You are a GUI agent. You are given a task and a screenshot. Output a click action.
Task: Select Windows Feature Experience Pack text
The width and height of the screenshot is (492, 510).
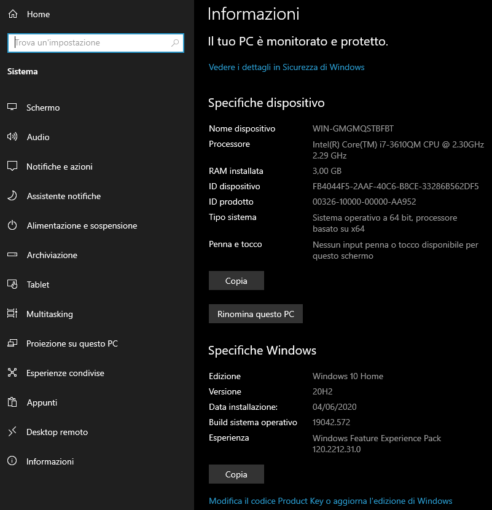point(377,444)
